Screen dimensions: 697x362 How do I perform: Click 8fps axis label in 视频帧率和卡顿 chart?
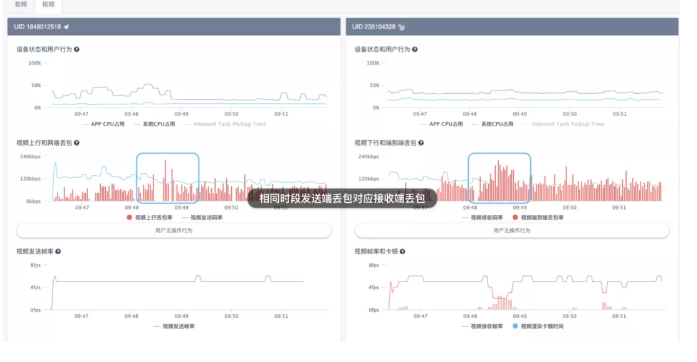374,265
